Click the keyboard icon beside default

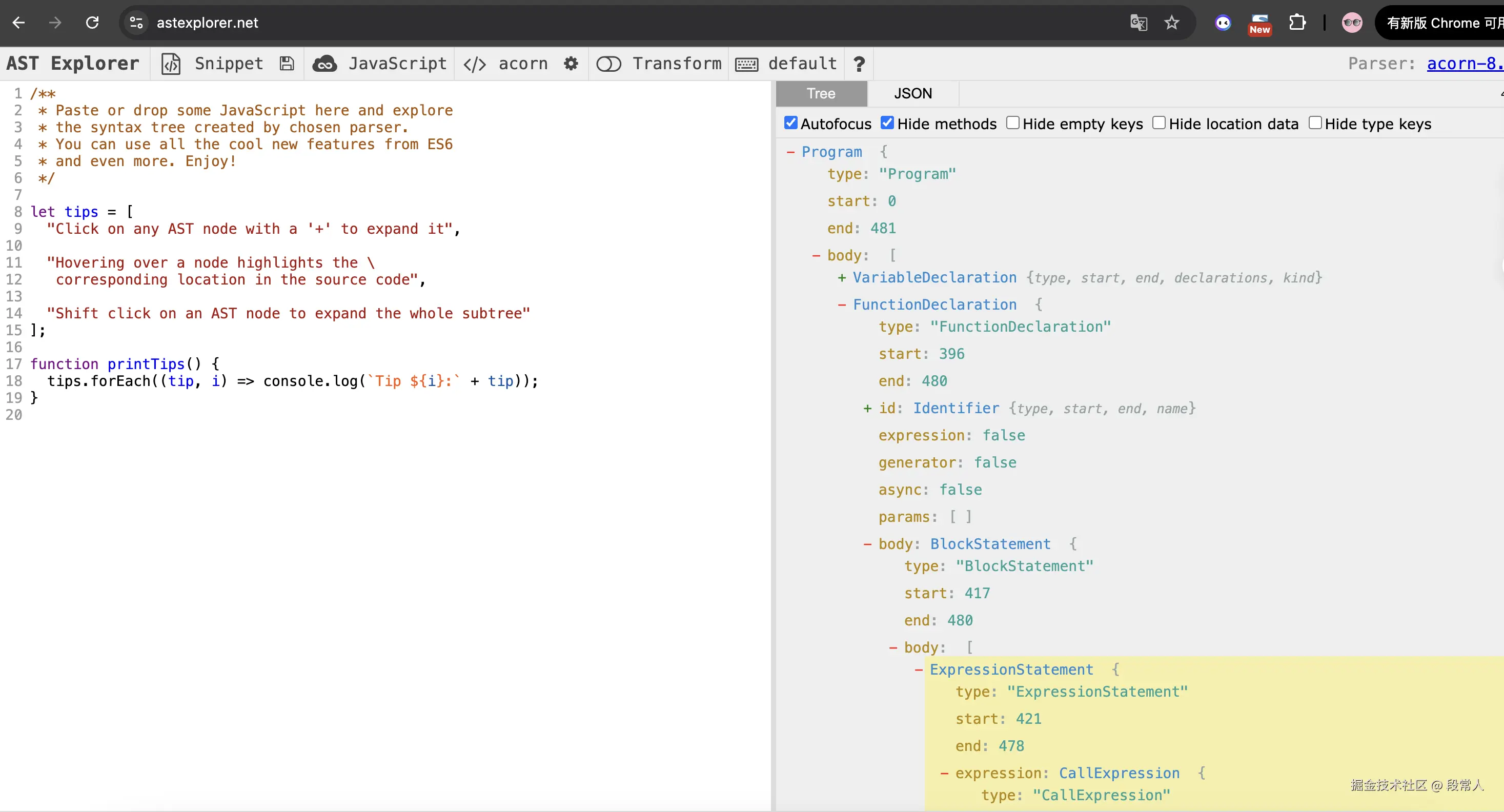tap(747, 64)
